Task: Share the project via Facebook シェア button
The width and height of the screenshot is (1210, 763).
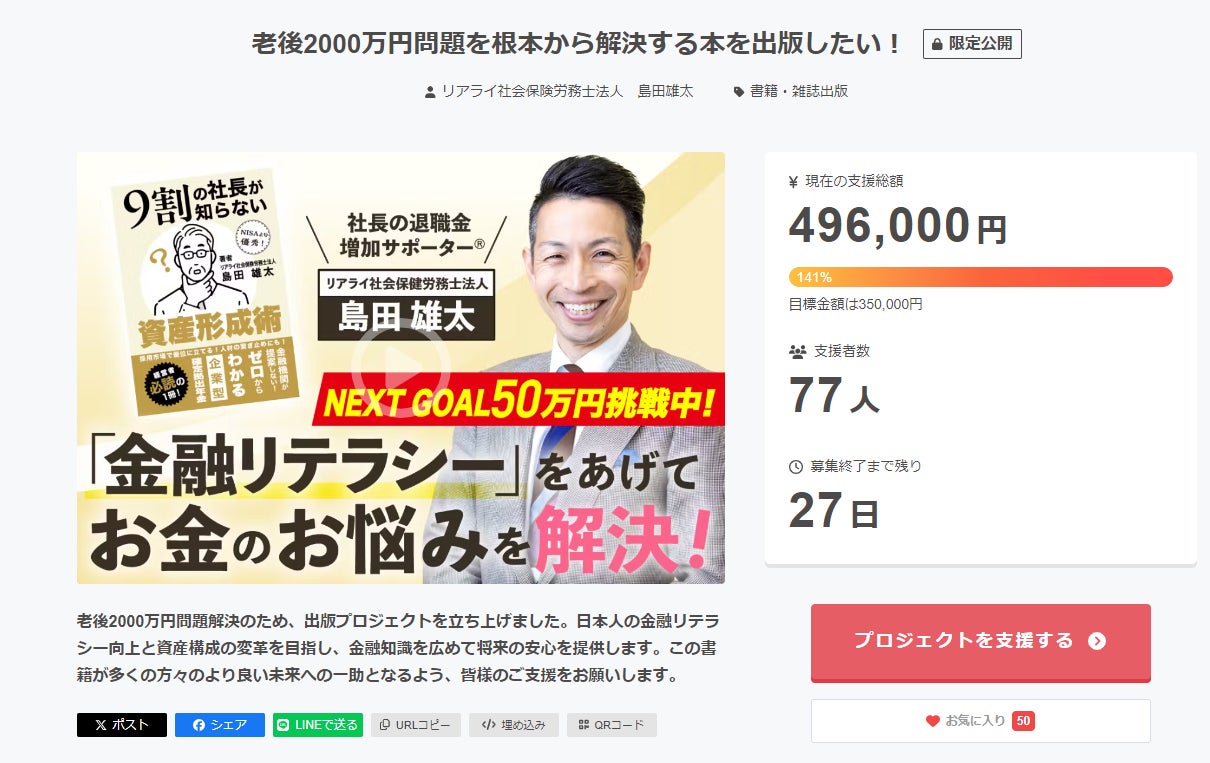Action: tap(220, 725)
